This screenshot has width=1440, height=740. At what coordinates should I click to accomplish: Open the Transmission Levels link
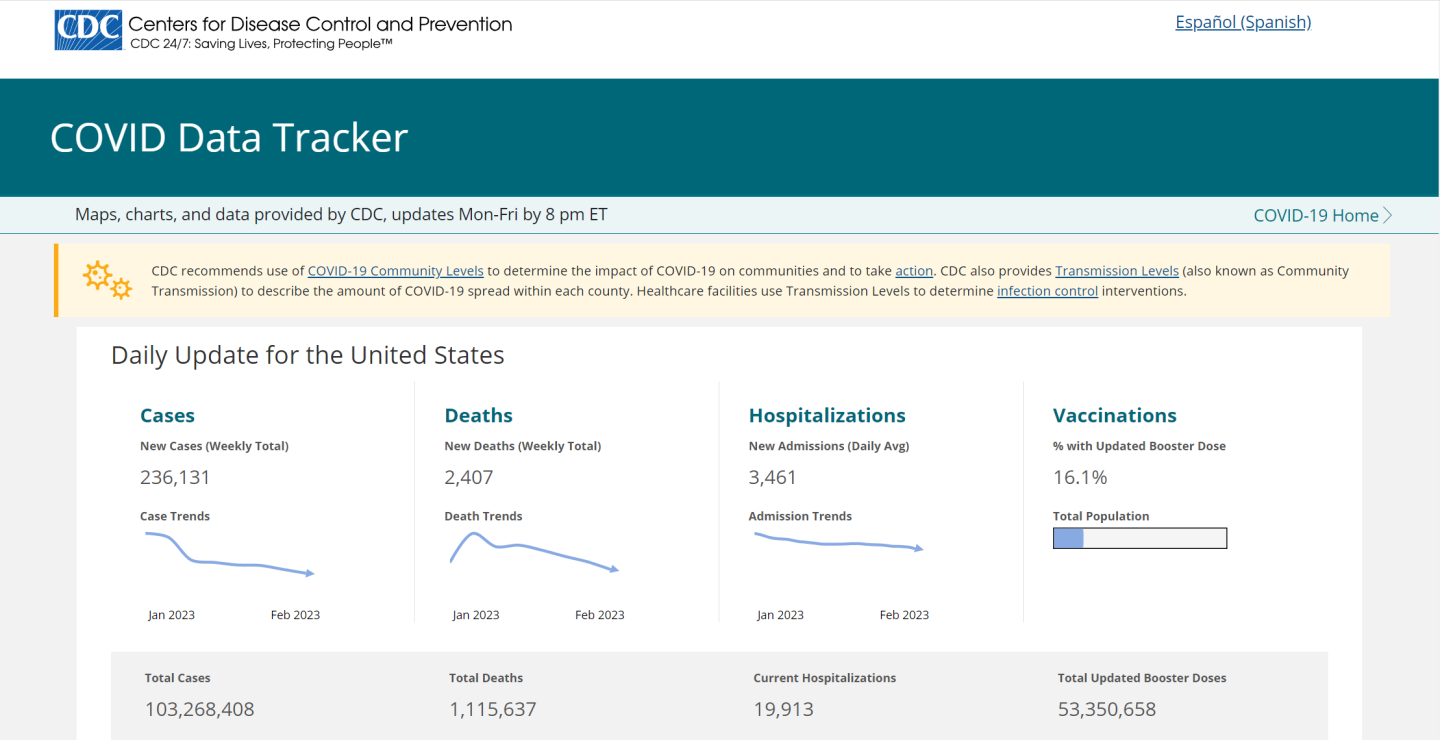pyautogui.click(x=1117, y=271)
